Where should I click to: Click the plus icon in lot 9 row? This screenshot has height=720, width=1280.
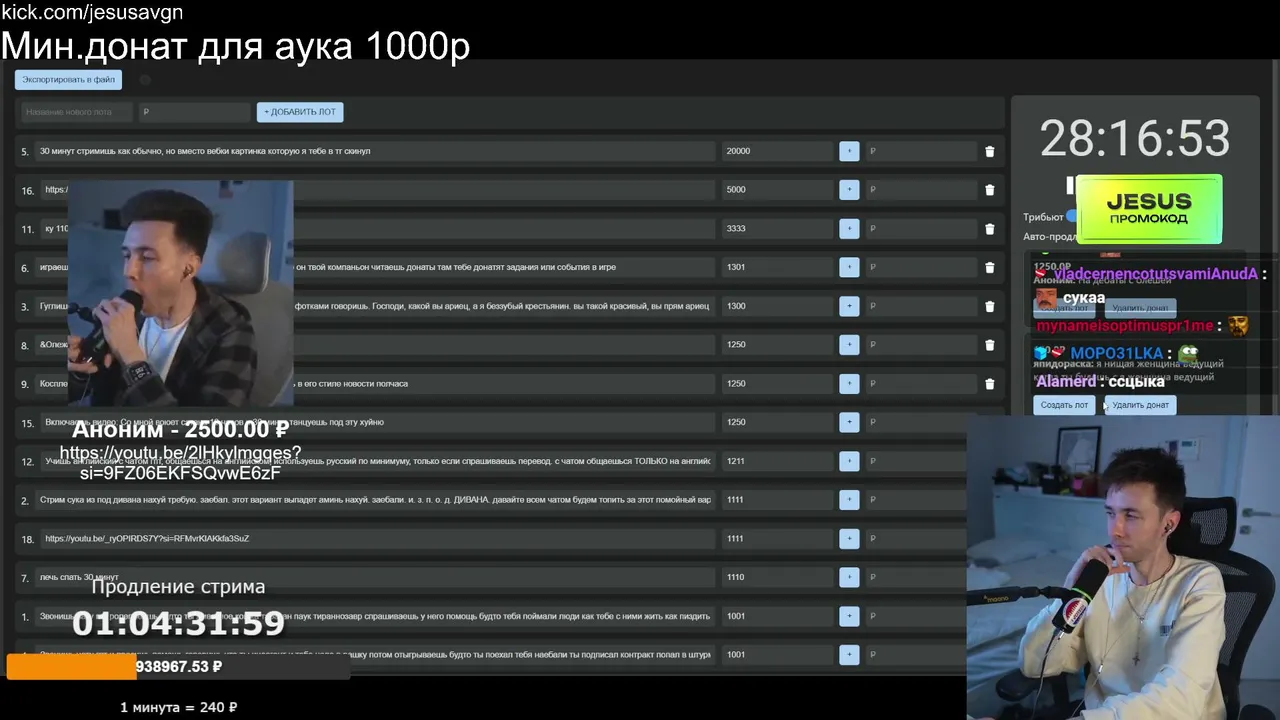(x=849, y=384)
